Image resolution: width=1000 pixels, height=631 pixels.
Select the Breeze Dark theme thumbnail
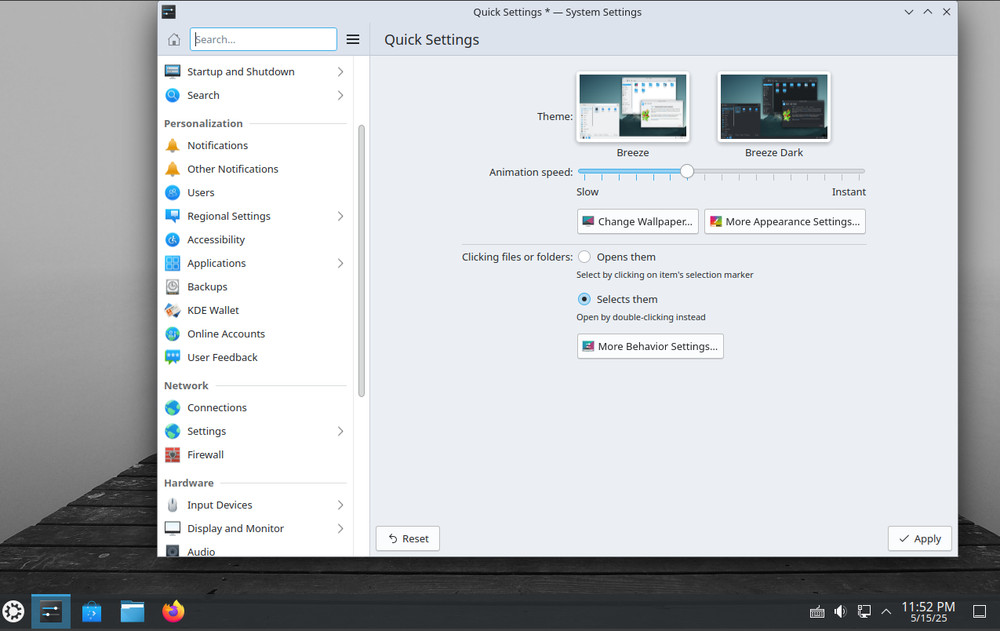click(x=774, y=107)
